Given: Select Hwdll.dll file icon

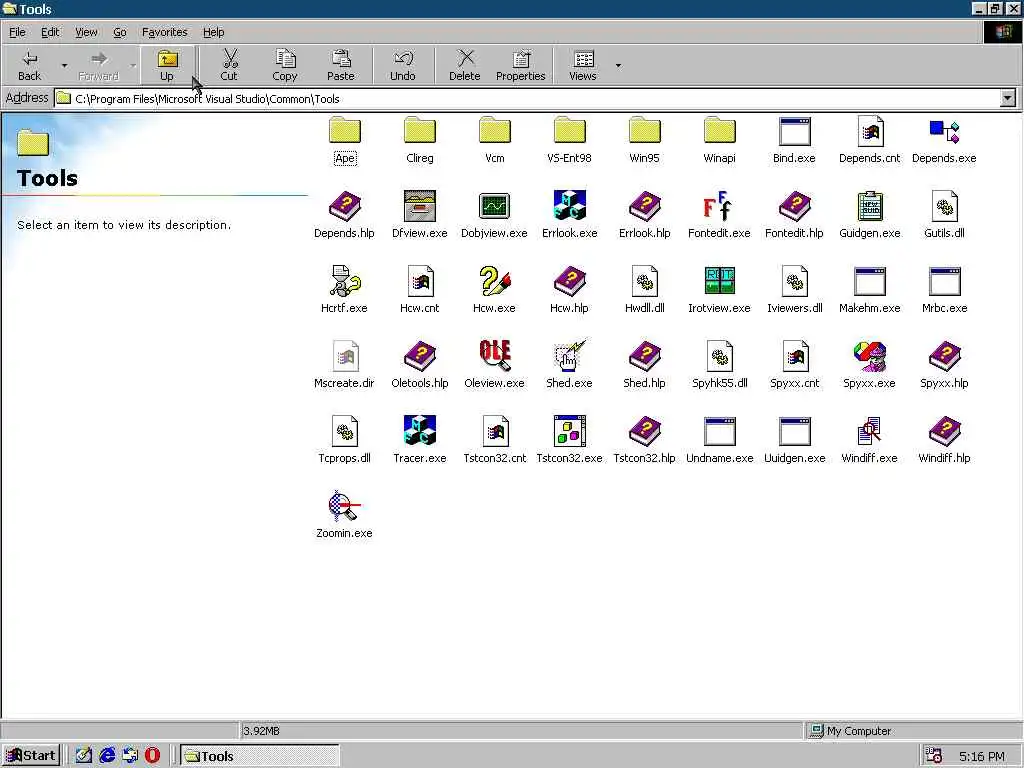Looking at the screenshot, I should click(x=645, y=281).
